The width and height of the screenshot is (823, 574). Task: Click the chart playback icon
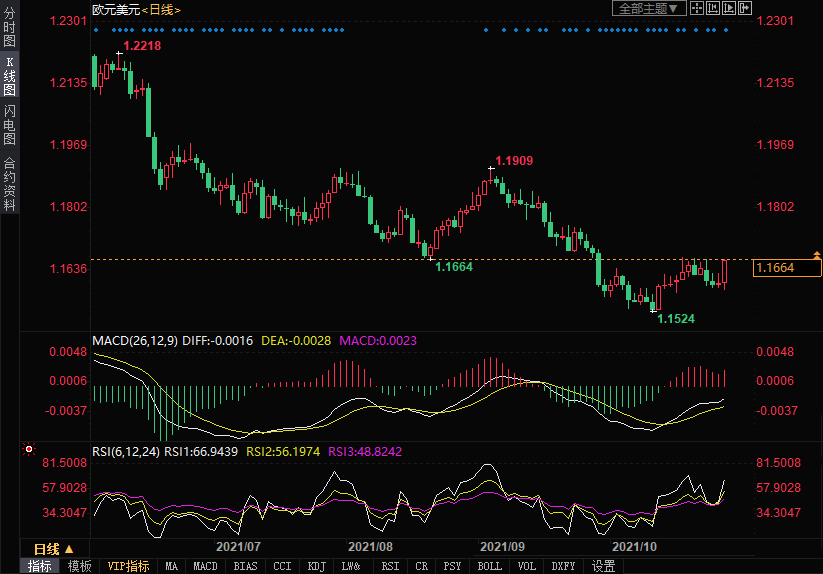pos(728,8)
